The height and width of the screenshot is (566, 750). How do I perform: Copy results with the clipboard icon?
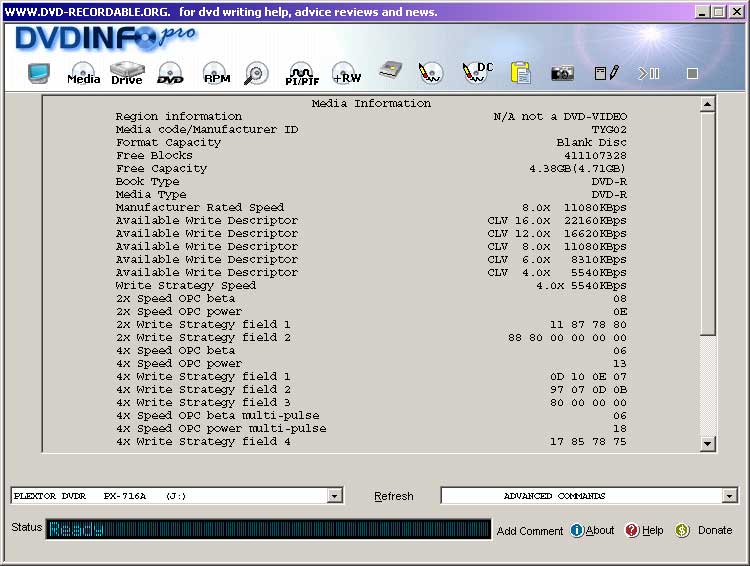click(x=520, y=73)
